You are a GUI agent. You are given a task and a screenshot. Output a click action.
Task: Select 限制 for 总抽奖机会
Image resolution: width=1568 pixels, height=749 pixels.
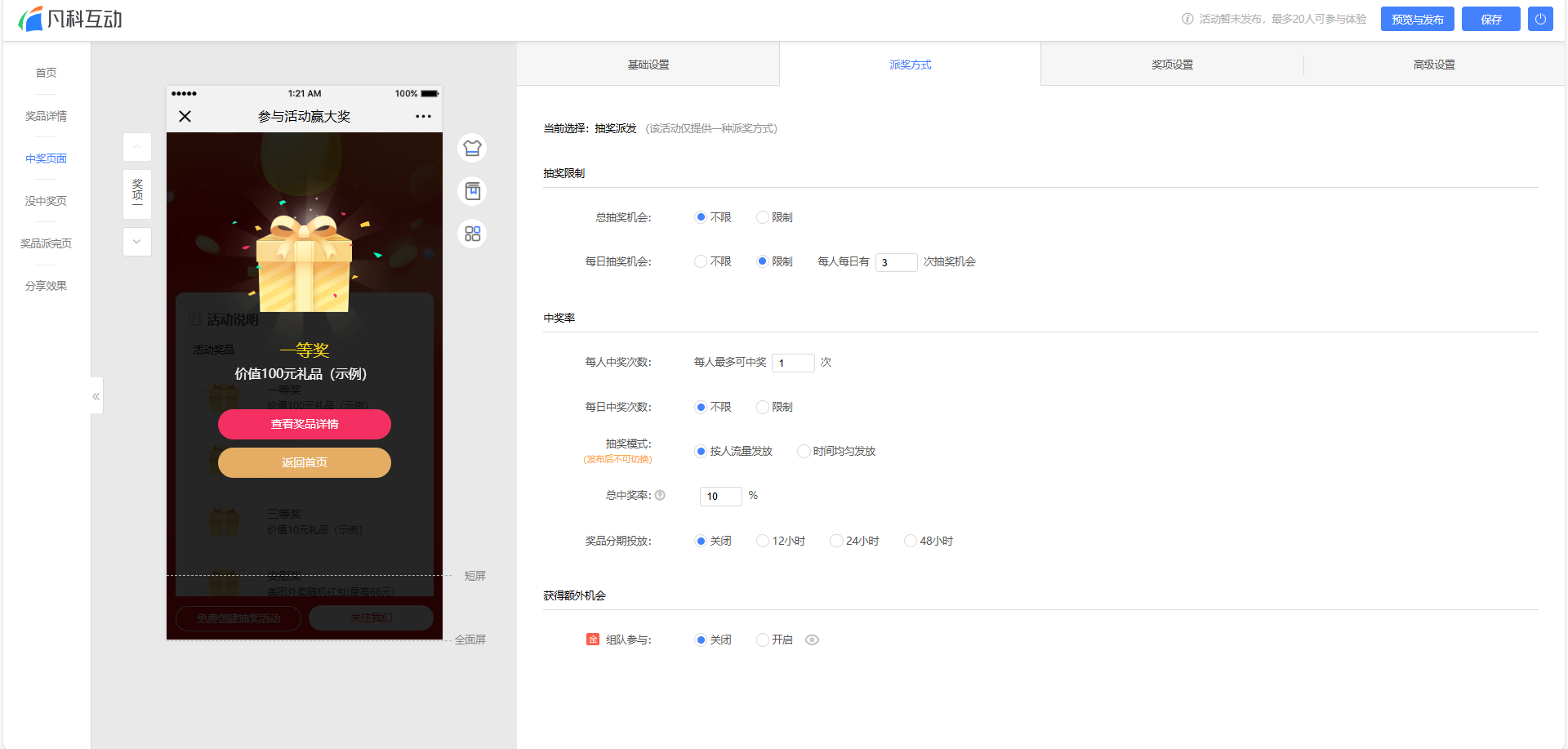(763, 217)
